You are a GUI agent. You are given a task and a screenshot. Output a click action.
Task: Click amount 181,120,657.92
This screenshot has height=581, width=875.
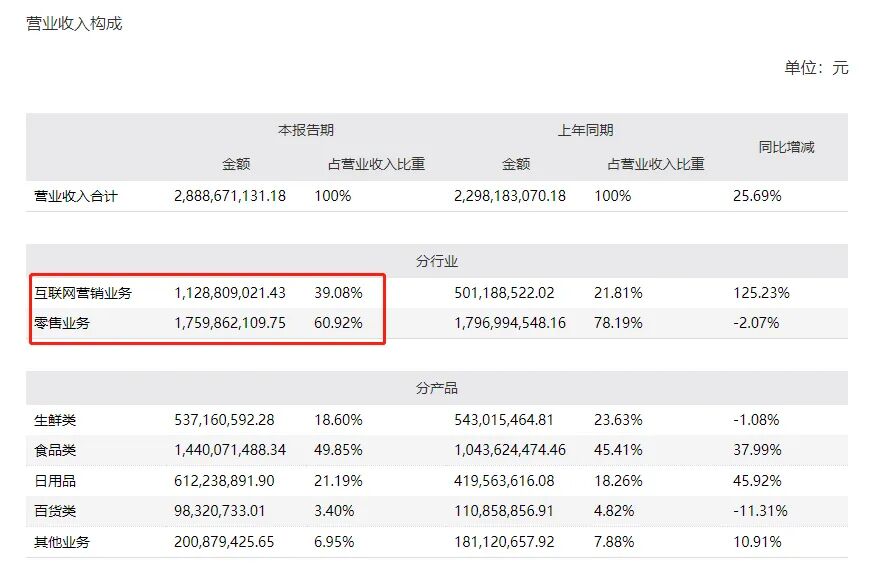[x=504, y=541]
